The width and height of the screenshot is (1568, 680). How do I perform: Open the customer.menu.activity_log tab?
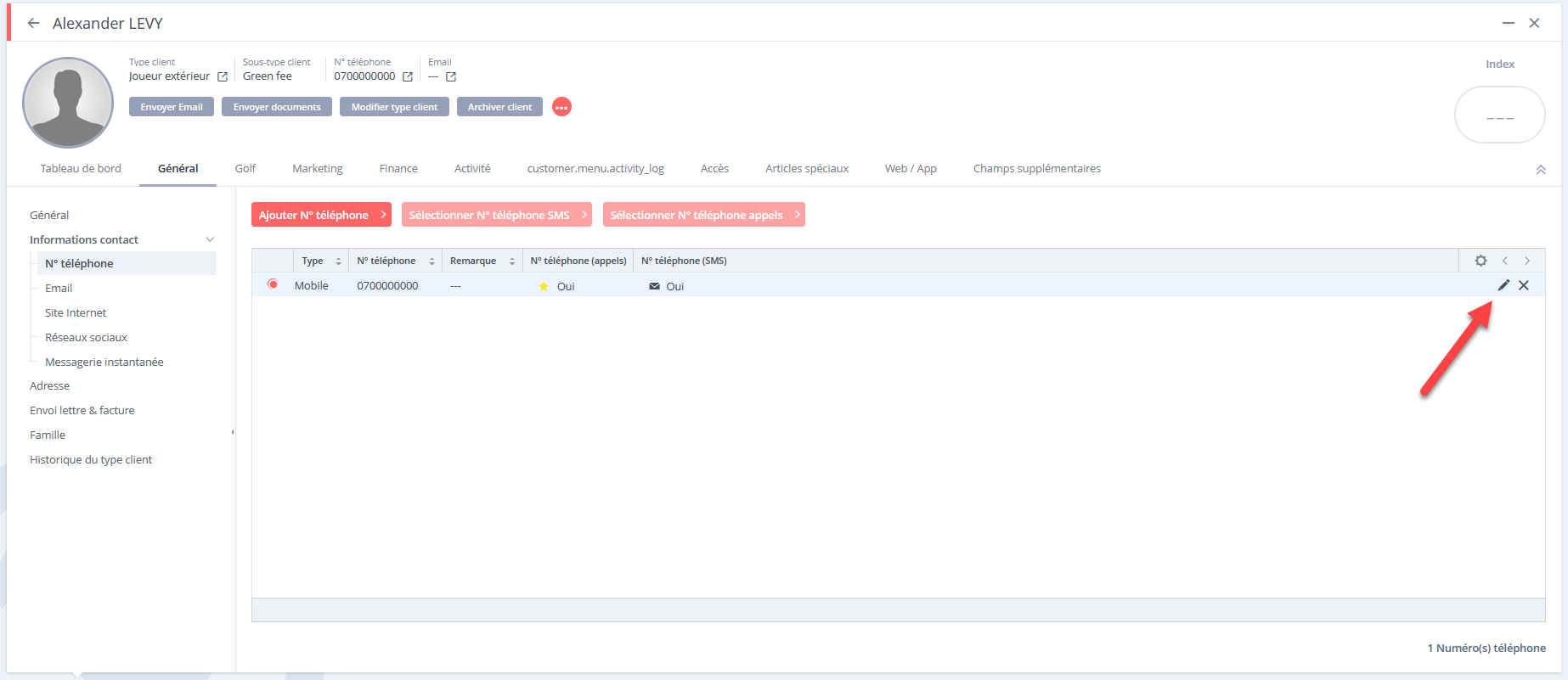click(x=595, y=168)
